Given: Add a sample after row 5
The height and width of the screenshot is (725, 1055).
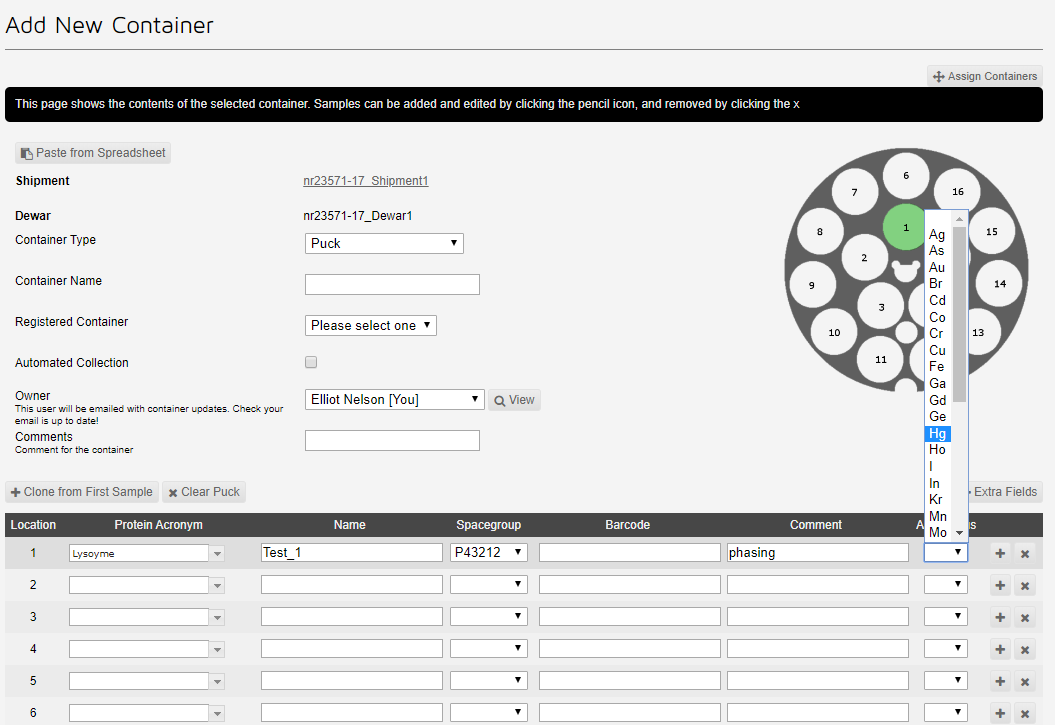Looking at the screenshot, I should click(x=1000, y=681).
